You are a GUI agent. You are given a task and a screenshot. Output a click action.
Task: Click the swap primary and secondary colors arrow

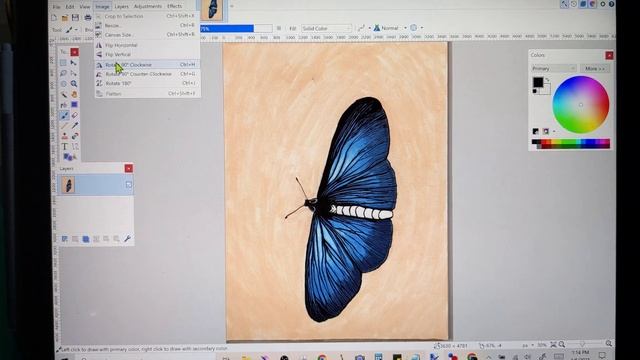(548, 80)
